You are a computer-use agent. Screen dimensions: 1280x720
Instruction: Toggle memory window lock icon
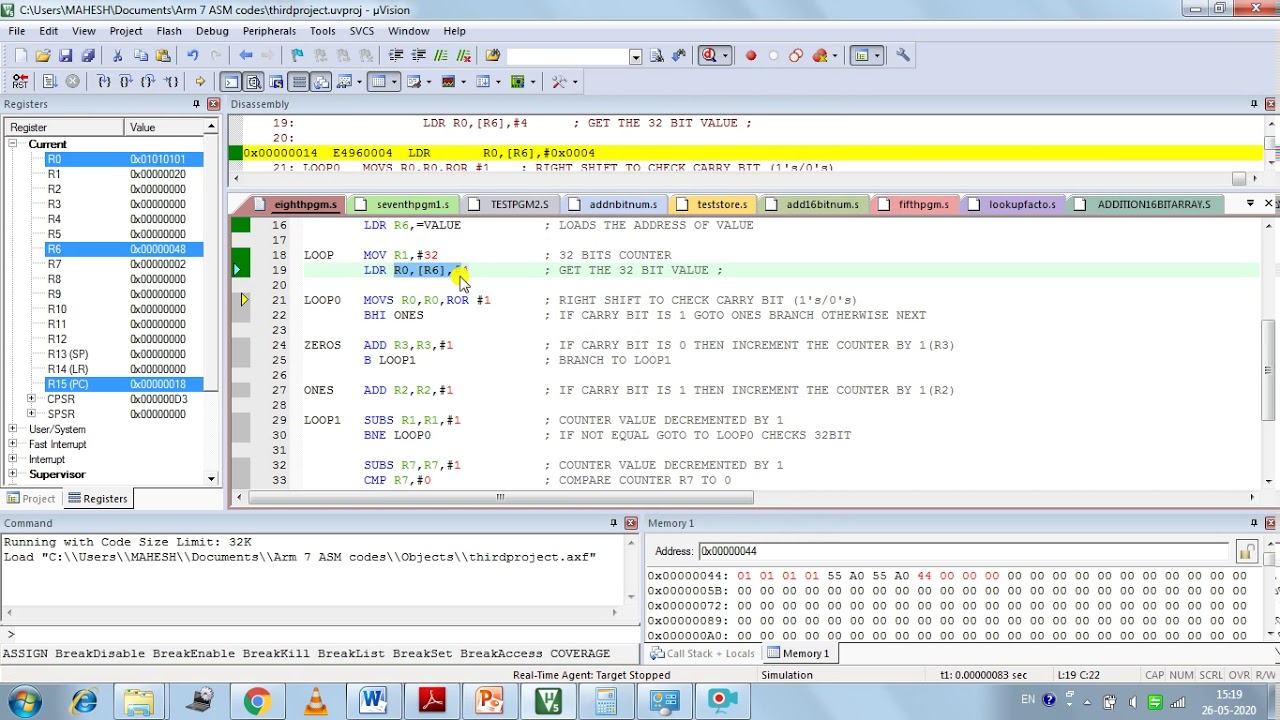point(1246,551)
